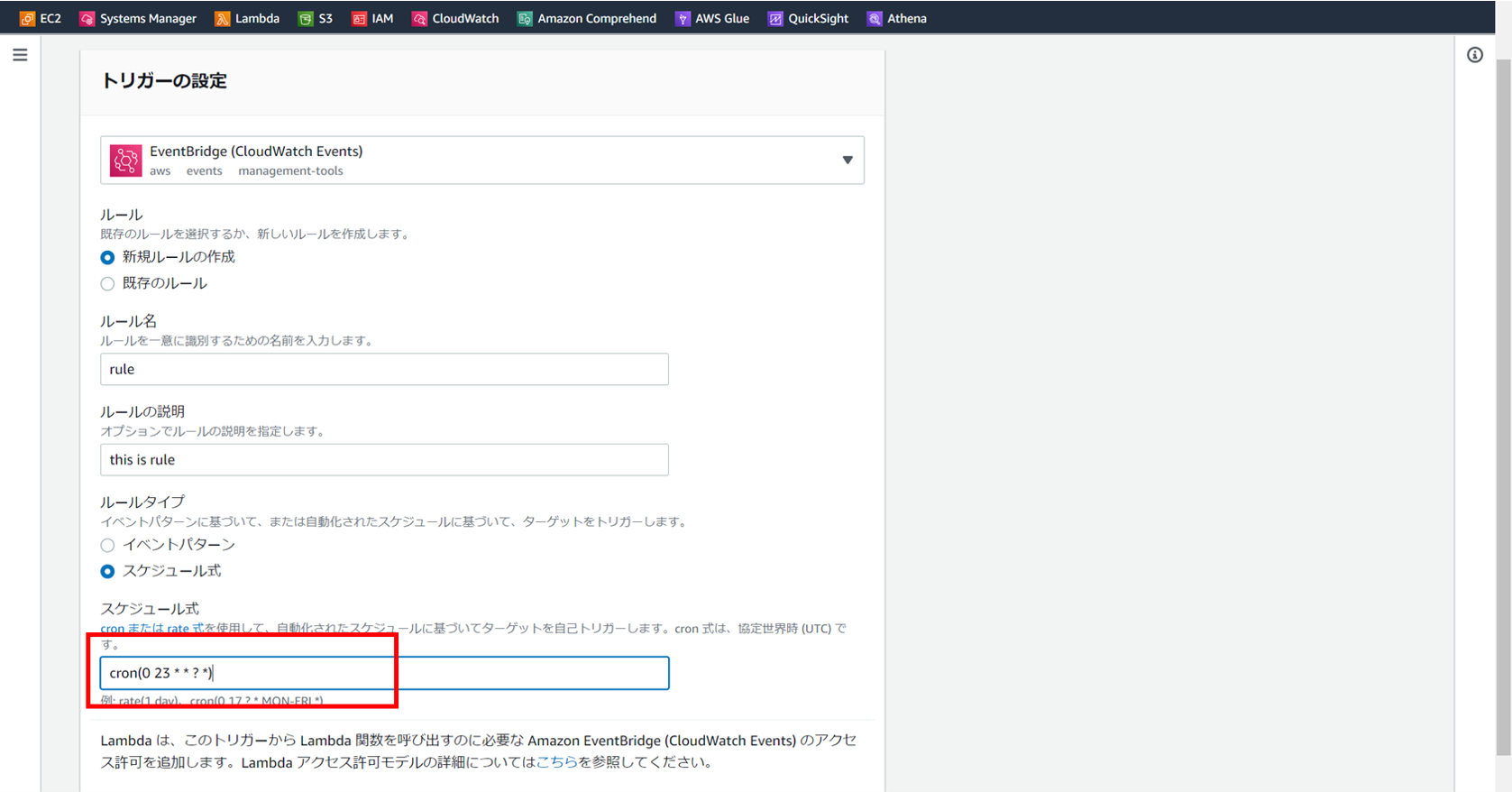The width and height of the screenshot is (1512, 792).
Task: Click the Amazon Comprehend favorites bar label
Action: pyautogui.click(x=597, y=18)
